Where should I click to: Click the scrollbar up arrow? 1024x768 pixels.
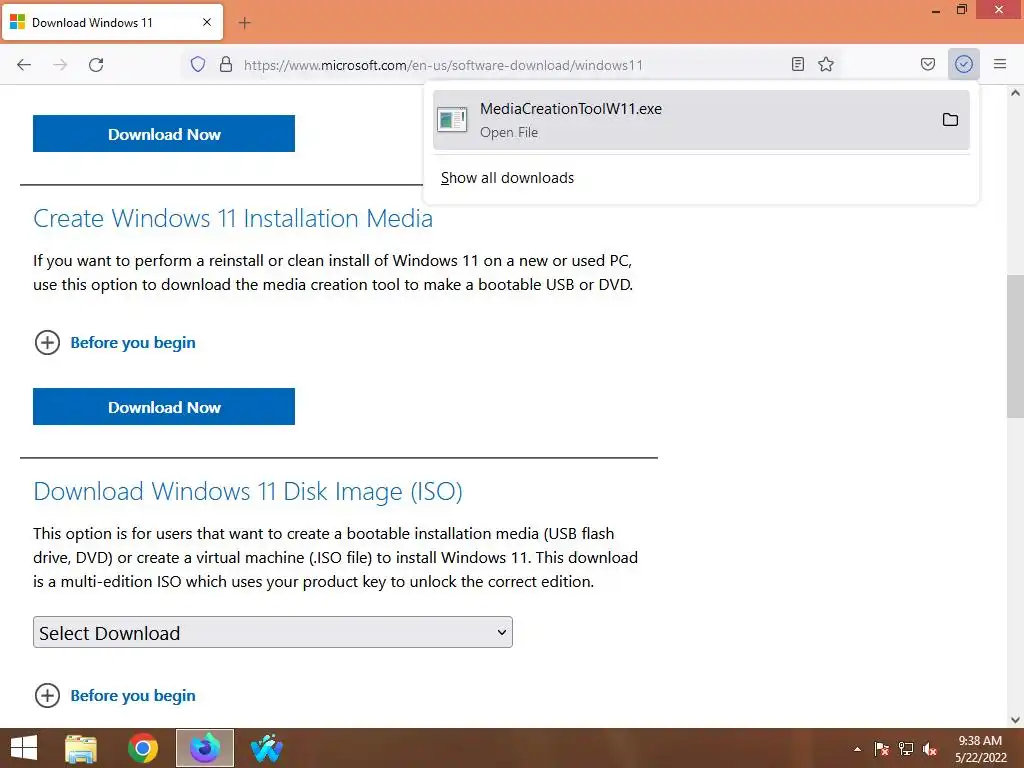[x=1015, y=93]
